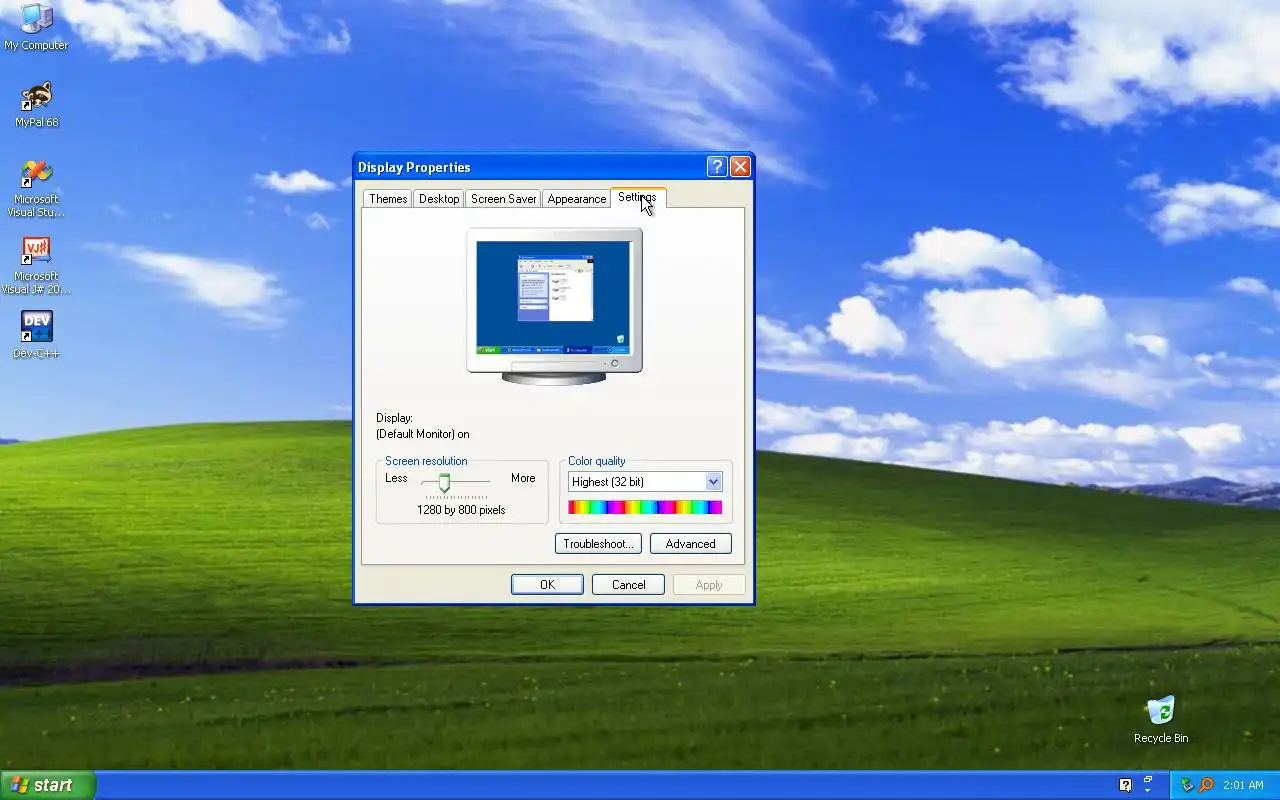
Task: Click the Display Properties help question-mark button
Action: click(x=717, y=167)
